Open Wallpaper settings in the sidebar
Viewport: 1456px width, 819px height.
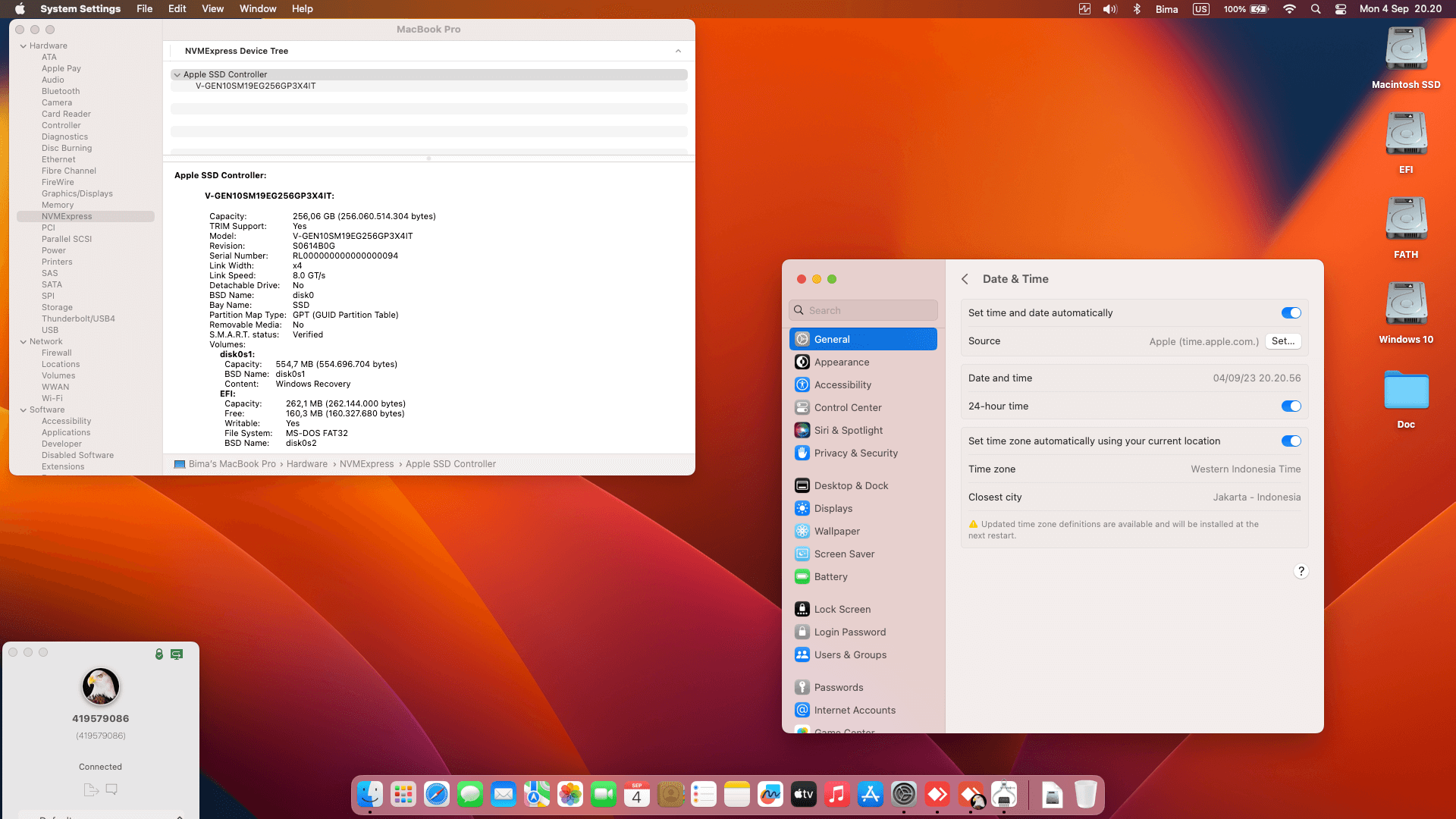click(x=836, y=531)
